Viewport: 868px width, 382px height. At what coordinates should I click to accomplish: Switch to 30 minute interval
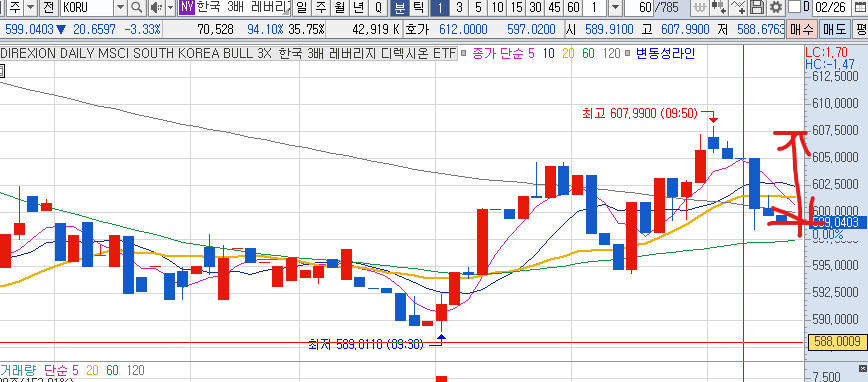(535, 8)
